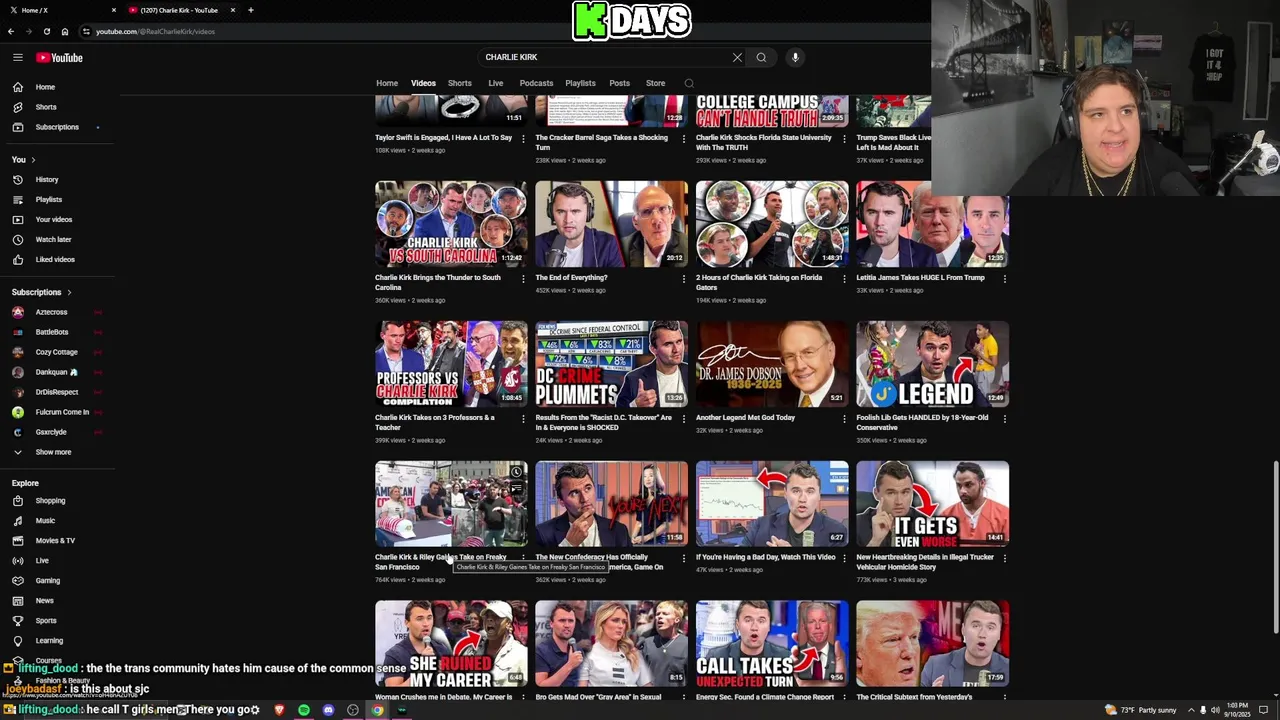Reload the page in the browser

[x=46, y=31]
